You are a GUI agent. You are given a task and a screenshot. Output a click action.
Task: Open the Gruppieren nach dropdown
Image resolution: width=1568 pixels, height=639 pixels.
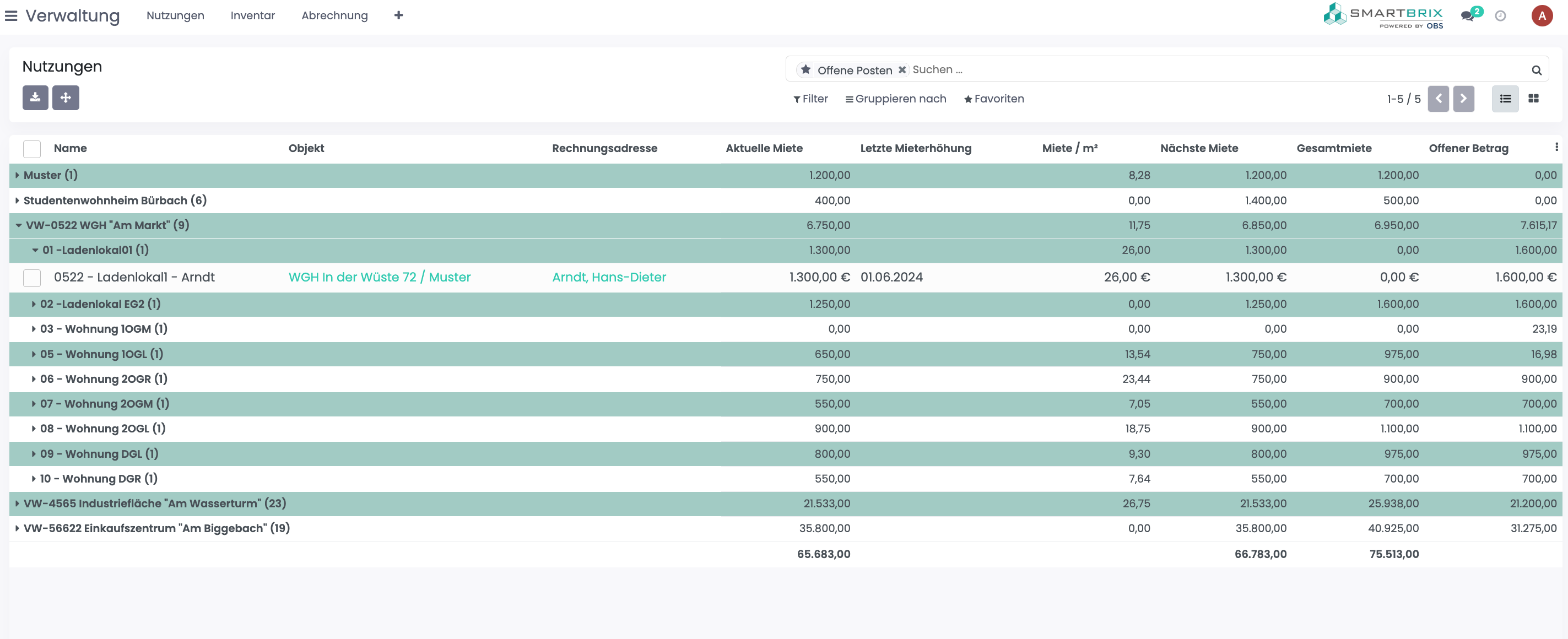895,99
